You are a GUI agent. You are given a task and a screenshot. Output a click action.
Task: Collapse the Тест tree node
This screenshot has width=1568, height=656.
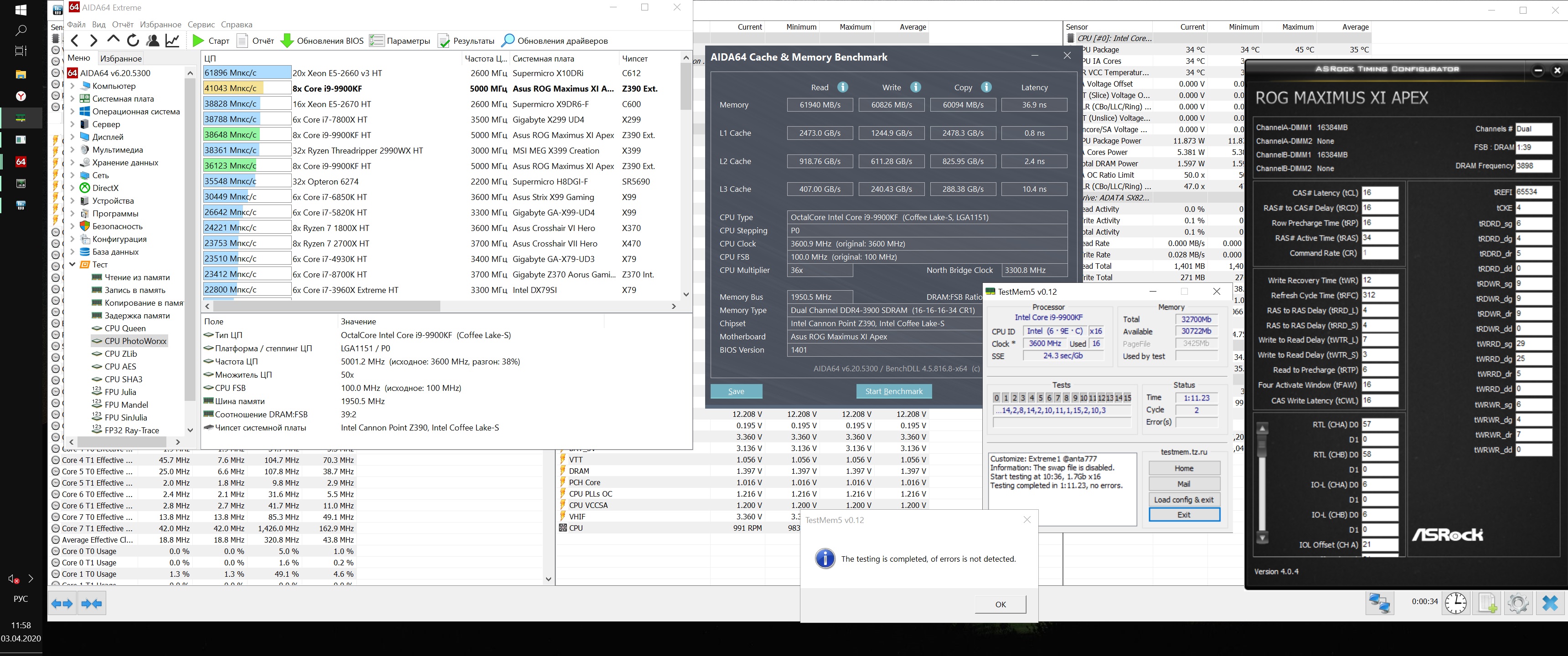(x=72, y=265)
